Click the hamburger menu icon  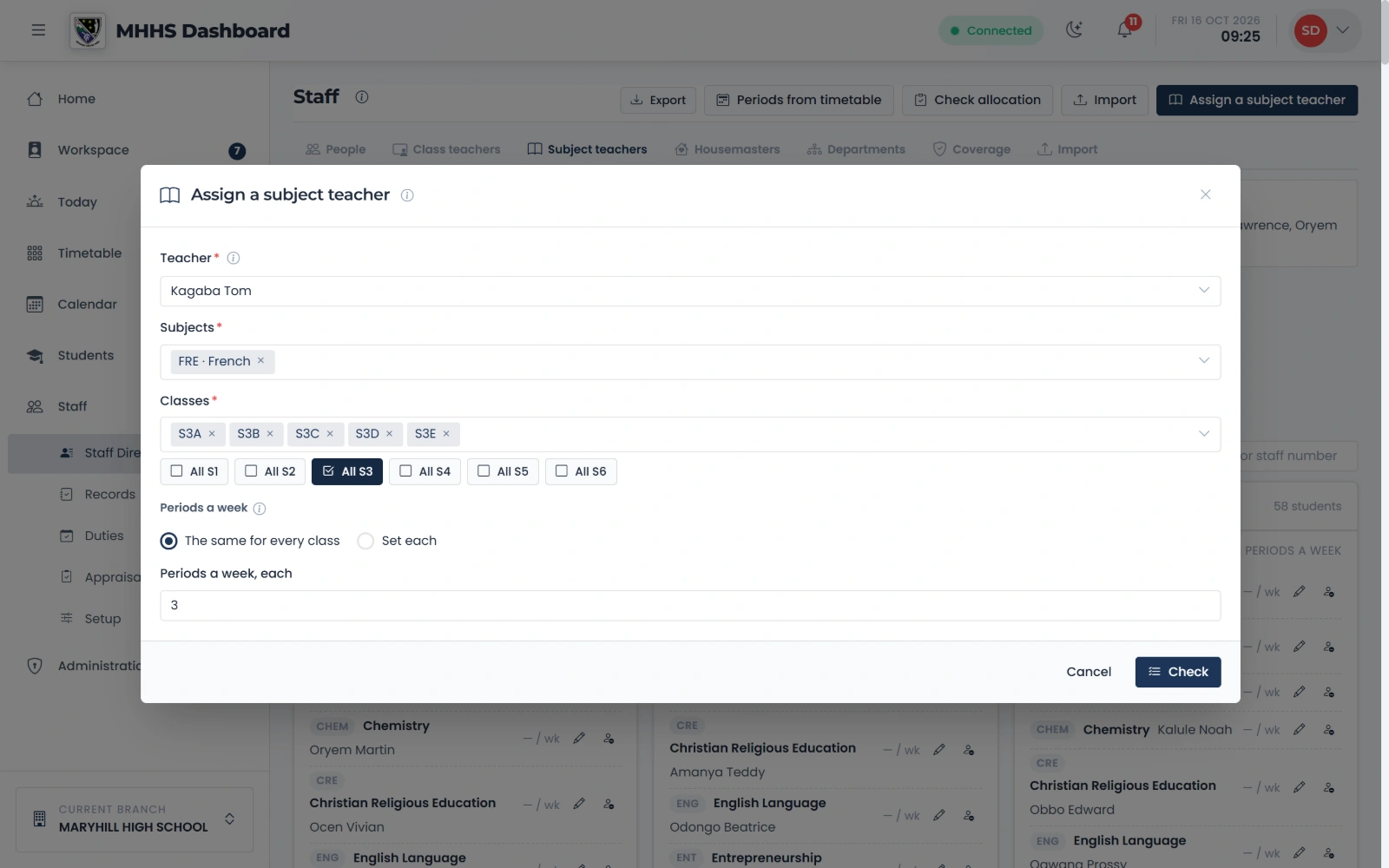38,30
